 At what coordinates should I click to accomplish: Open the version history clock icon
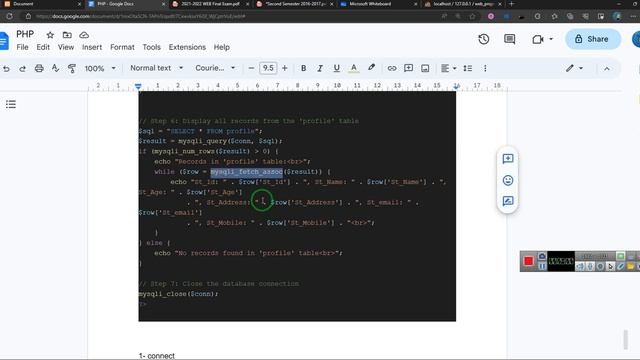click(484, 39)
